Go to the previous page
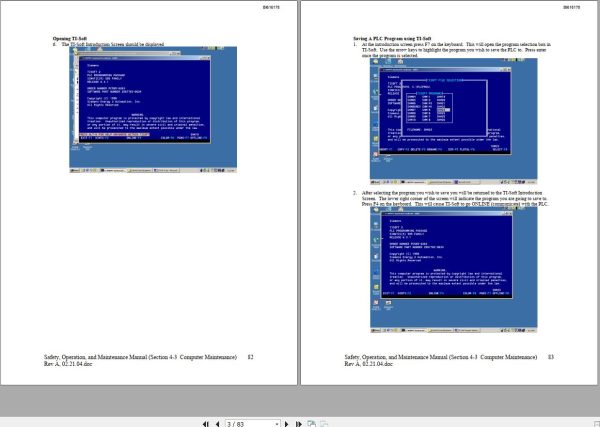Viewport: 600px width, 427px height. (x=217, y=424)
